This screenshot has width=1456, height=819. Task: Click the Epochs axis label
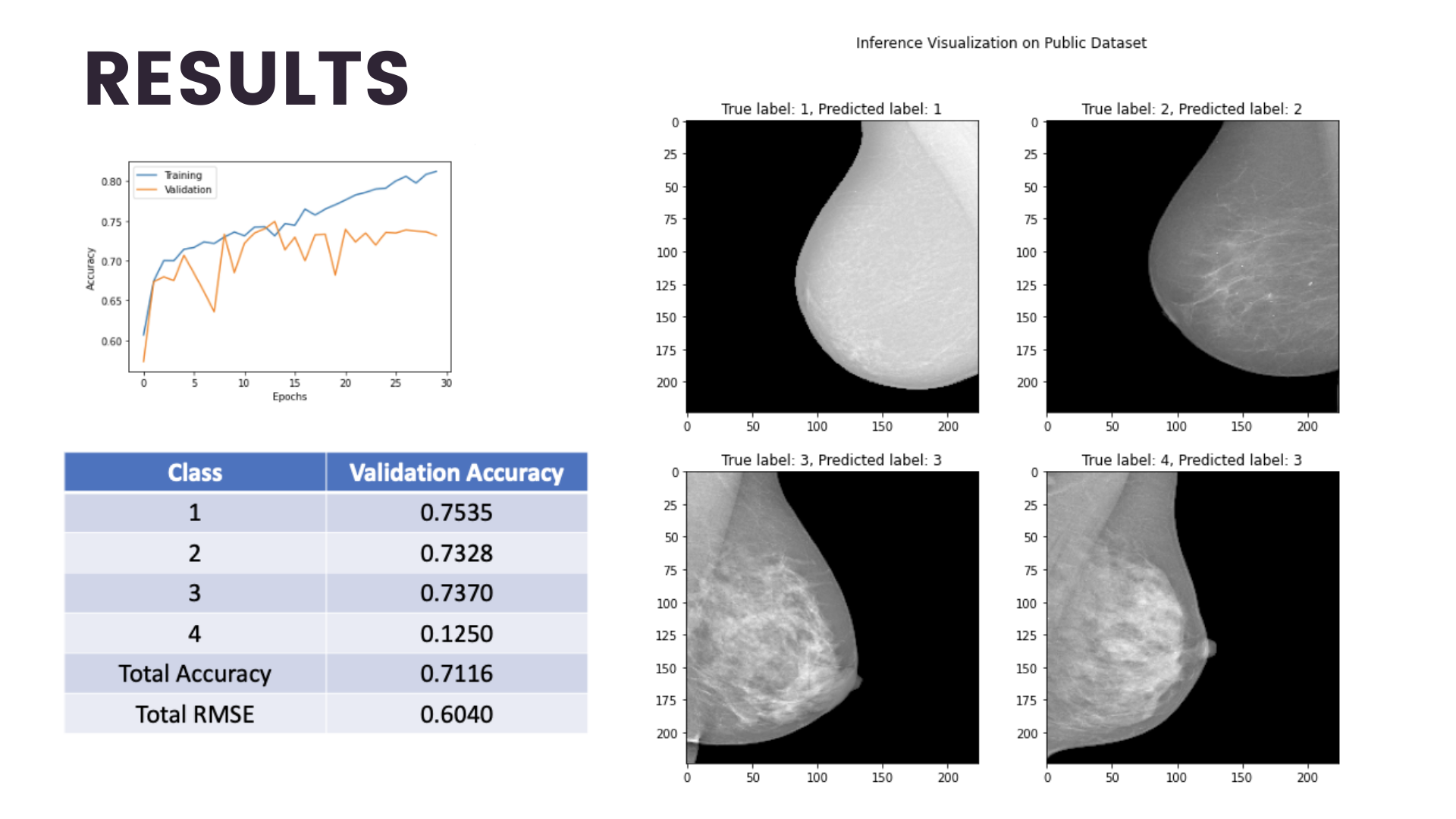tap(290, 397)
